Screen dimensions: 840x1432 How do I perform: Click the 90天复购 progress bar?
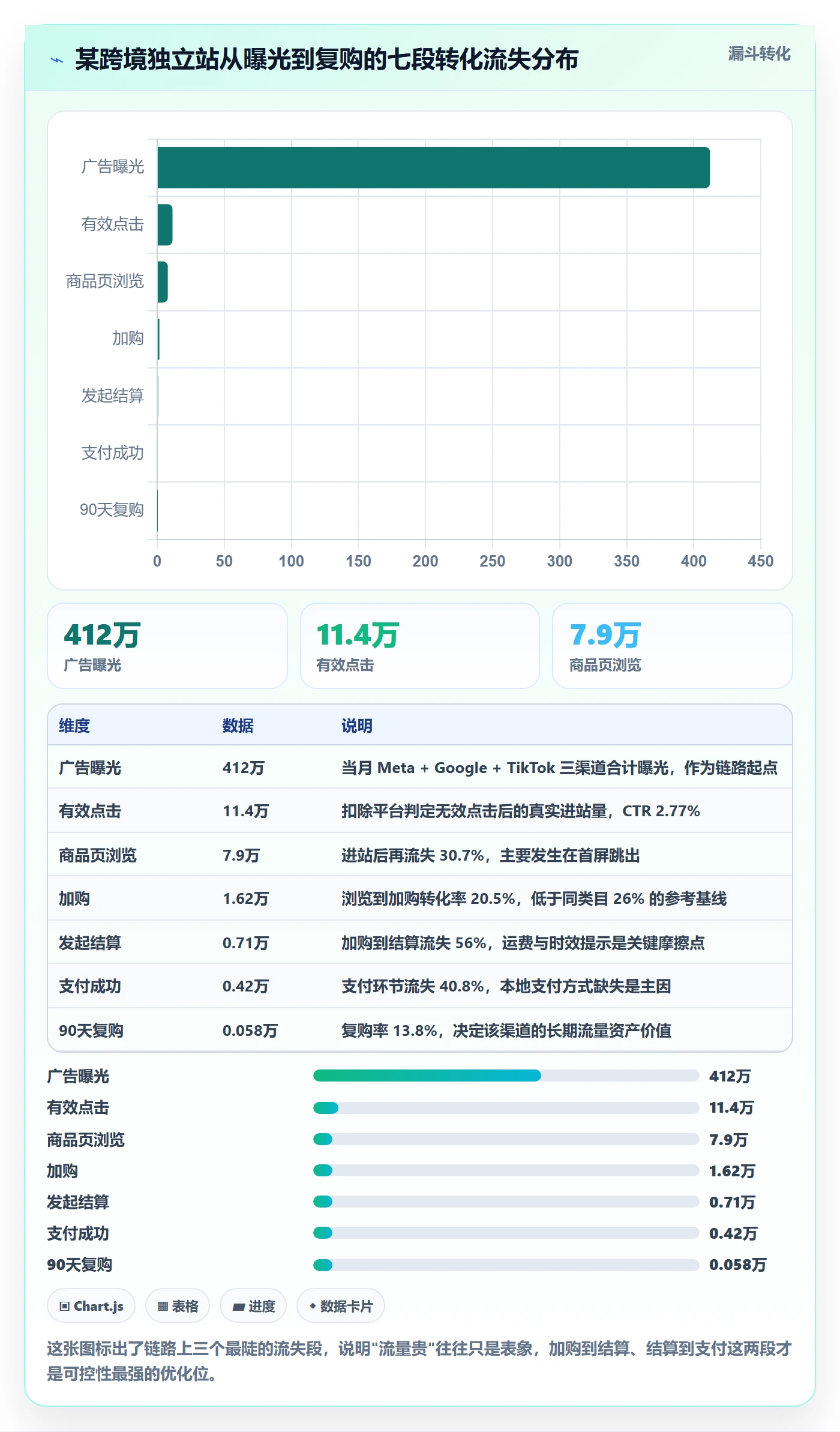[x=506, y=1265]
